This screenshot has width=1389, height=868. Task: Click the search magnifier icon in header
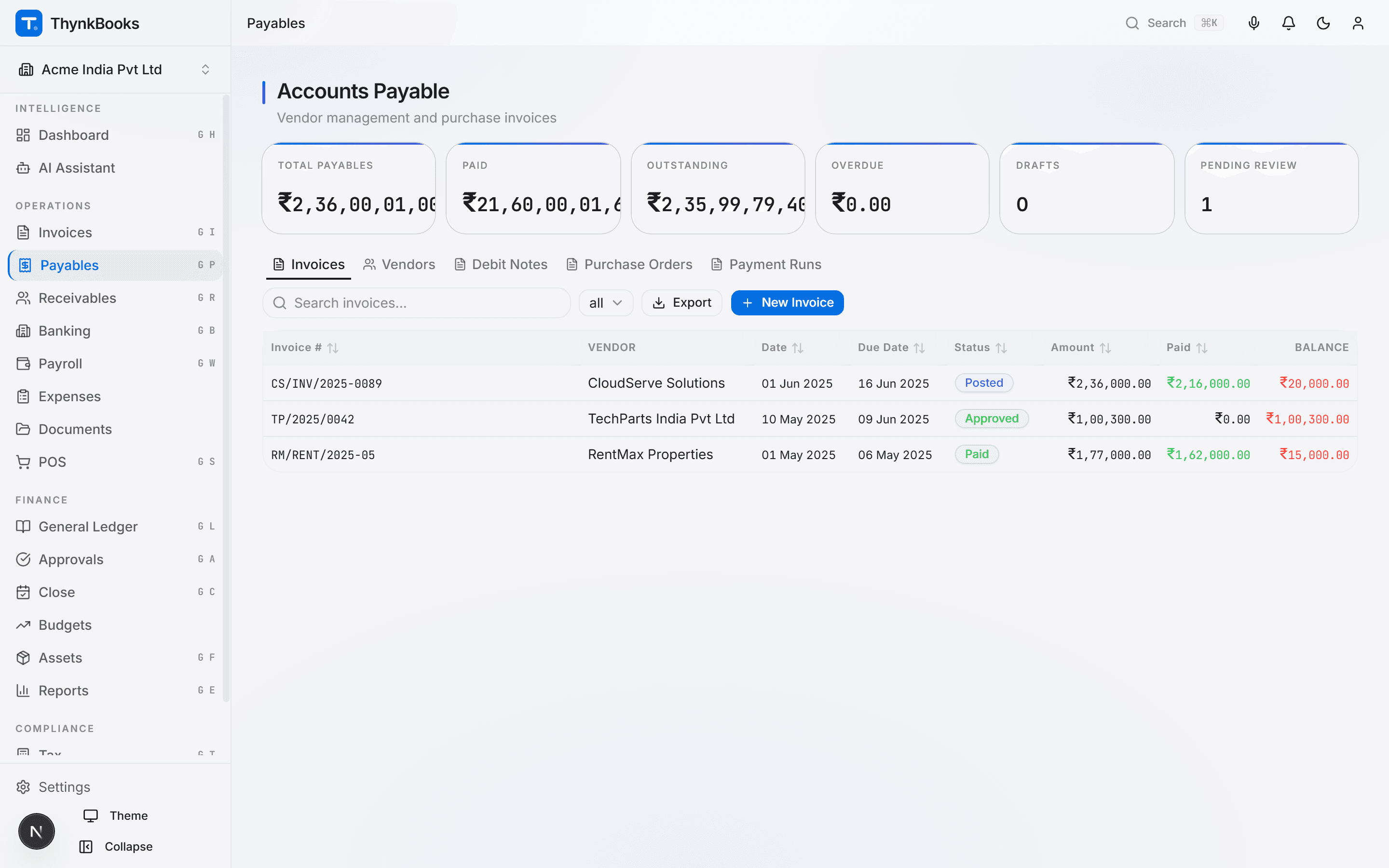(x=1132, y=23)
